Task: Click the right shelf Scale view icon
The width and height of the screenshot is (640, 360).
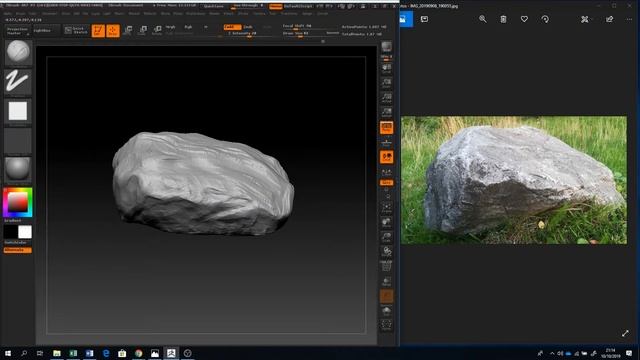Action: (x=386, y=238)
